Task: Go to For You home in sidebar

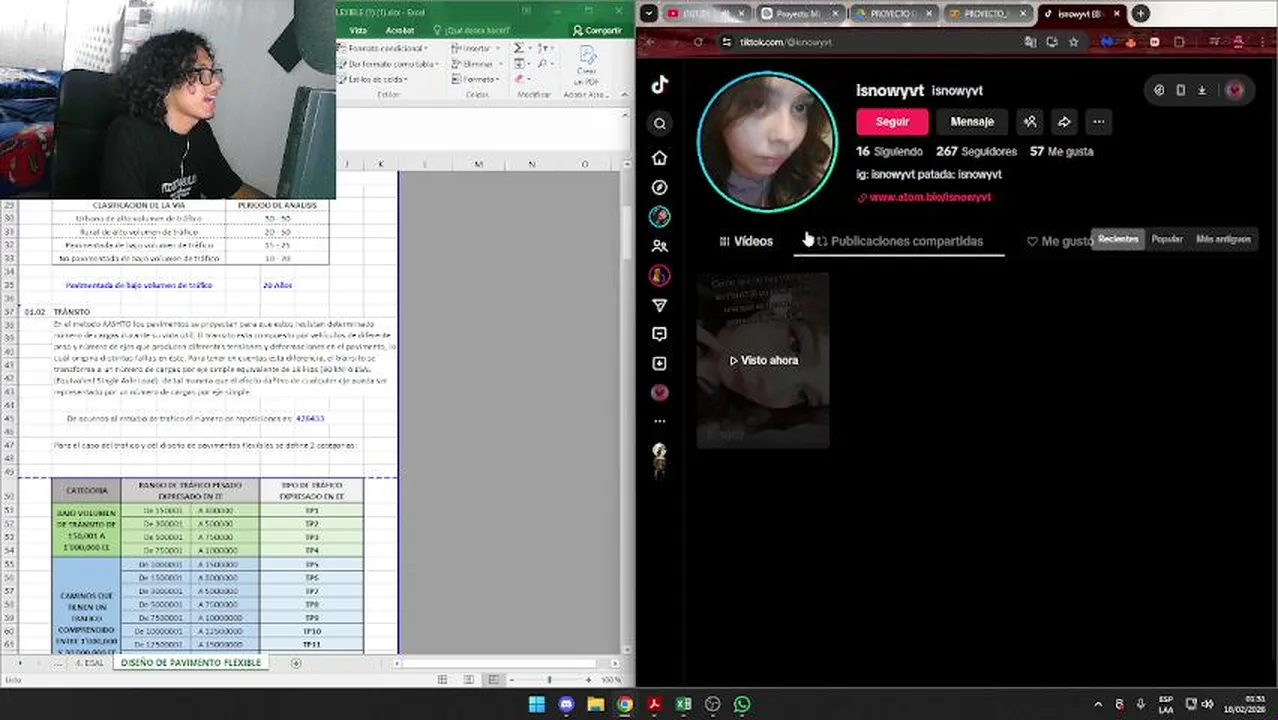Action: tap(660, 158)
